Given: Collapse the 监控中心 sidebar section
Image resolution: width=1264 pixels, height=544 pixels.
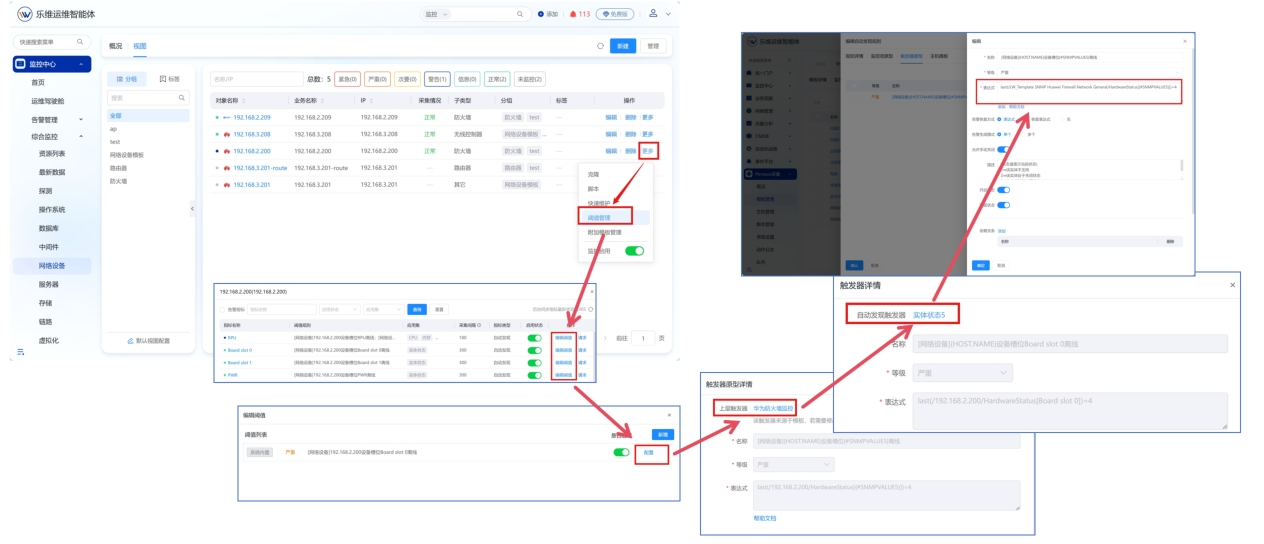Looking at the screenshot, I should point(83,64).
